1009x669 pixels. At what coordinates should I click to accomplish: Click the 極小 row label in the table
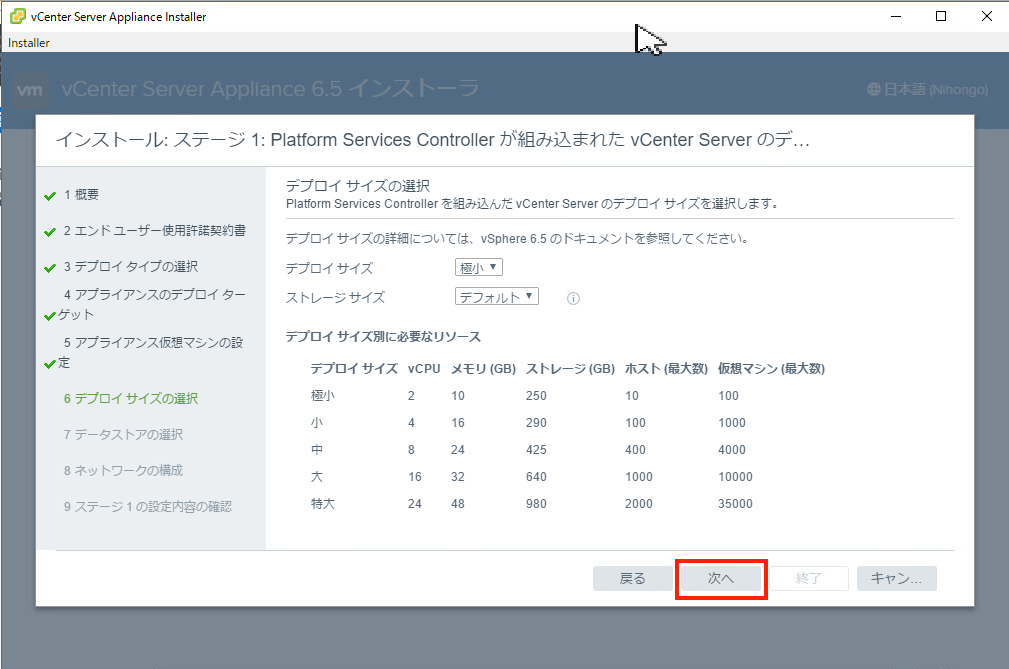[x=322, y=396]
